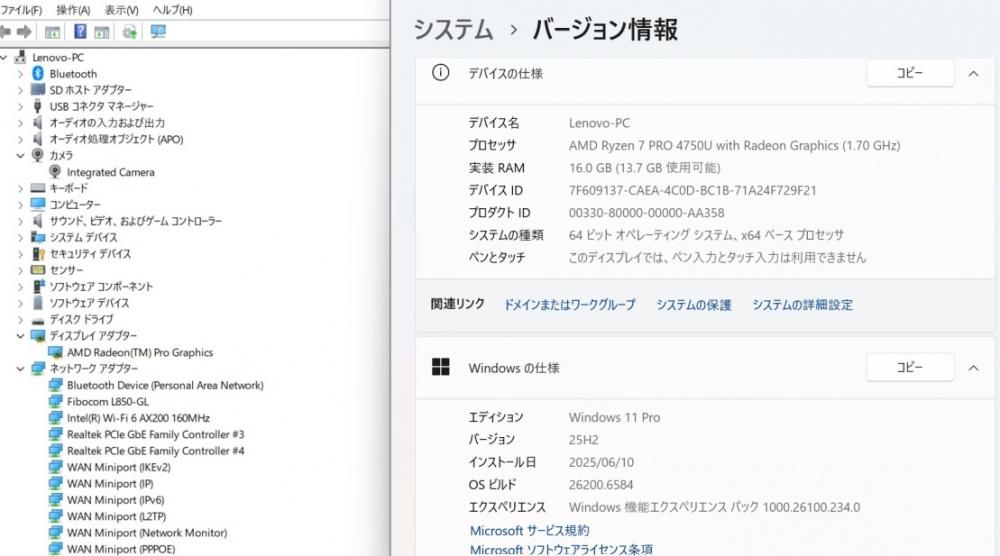The image size is (1000, 556).
Task: Click the processor value AMD Ryzen 7 PRO 4750U
Action: 735,145
